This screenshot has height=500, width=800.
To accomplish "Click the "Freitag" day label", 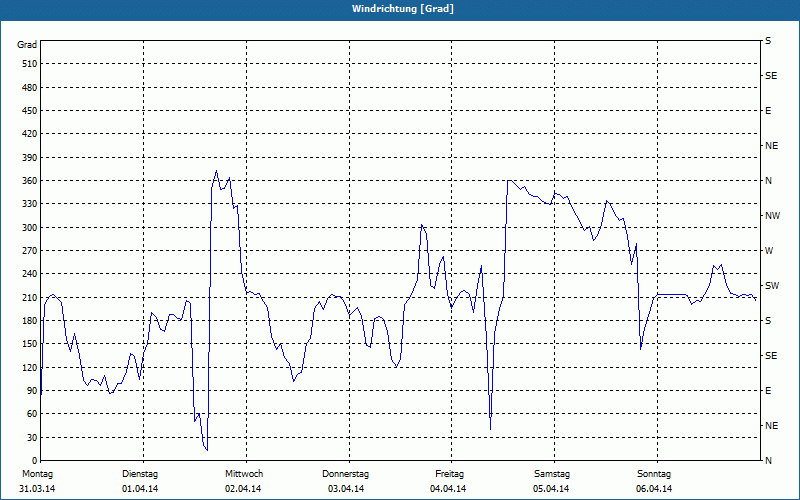I will [x=449, y=474].
